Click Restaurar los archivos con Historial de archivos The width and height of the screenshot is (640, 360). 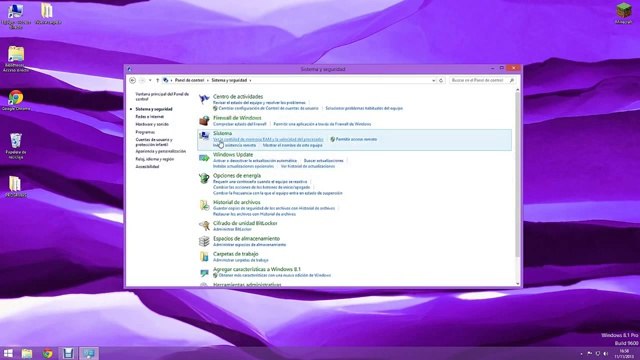tap(254, 214)
